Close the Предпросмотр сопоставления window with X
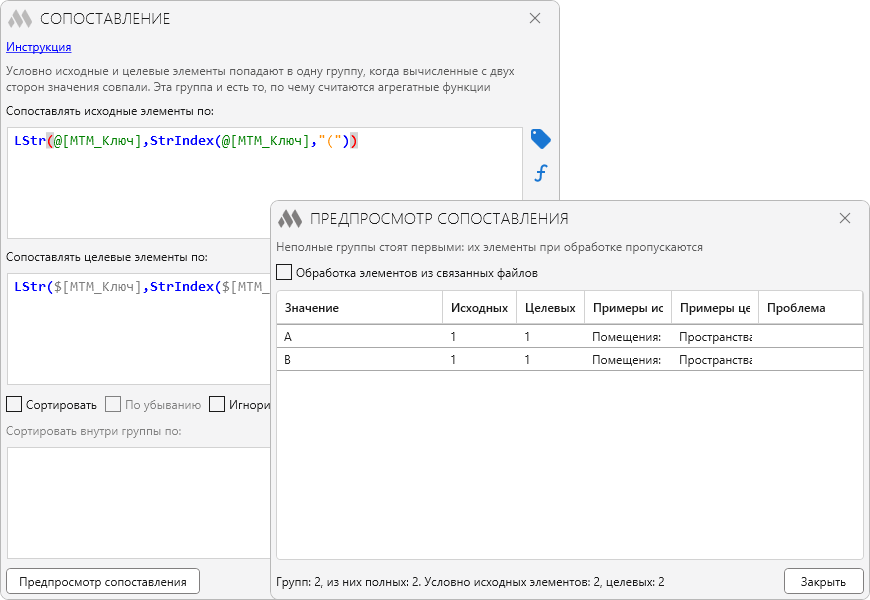This screenshot has width=870, height=600. (x=845, y=218)
